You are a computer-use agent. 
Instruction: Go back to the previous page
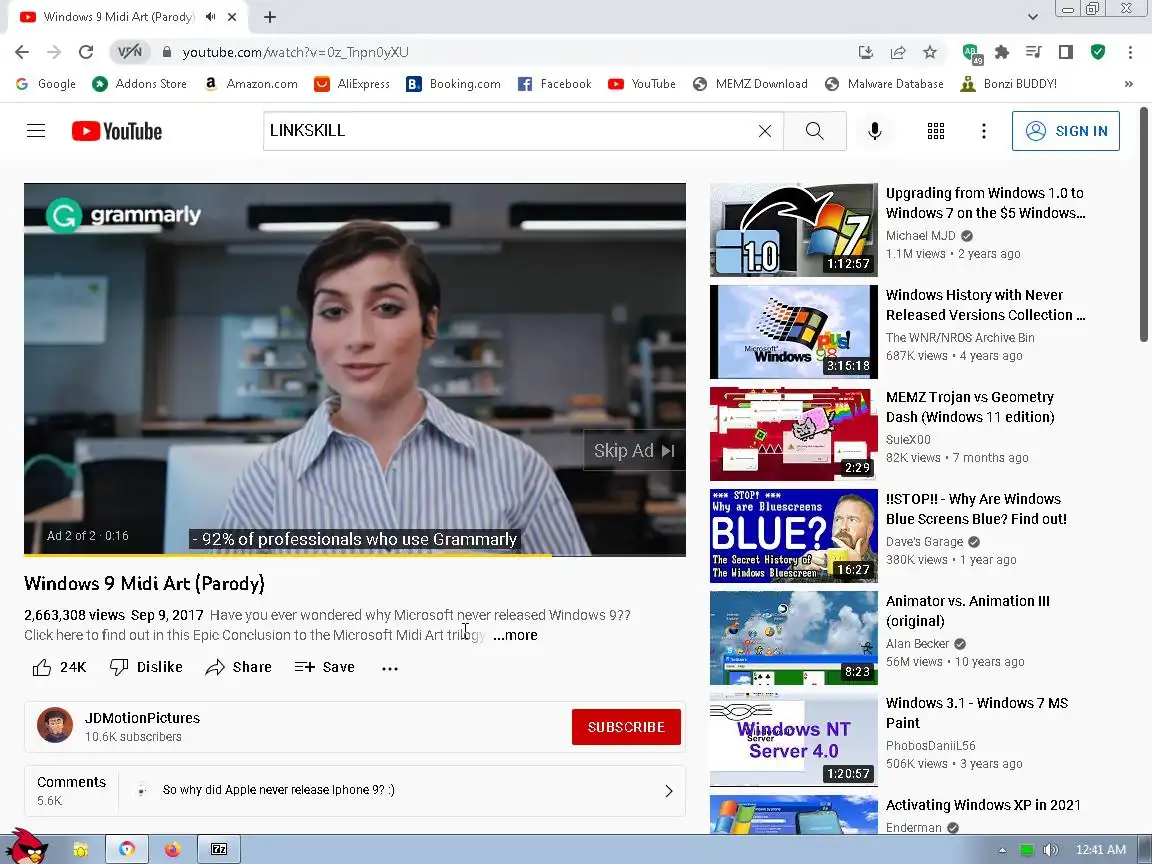pos(22,52)
